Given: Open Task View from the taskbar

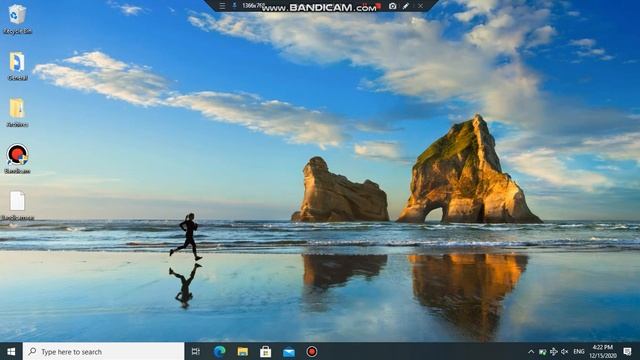Looking at the screenshot, I should click(x=196, y=351).
